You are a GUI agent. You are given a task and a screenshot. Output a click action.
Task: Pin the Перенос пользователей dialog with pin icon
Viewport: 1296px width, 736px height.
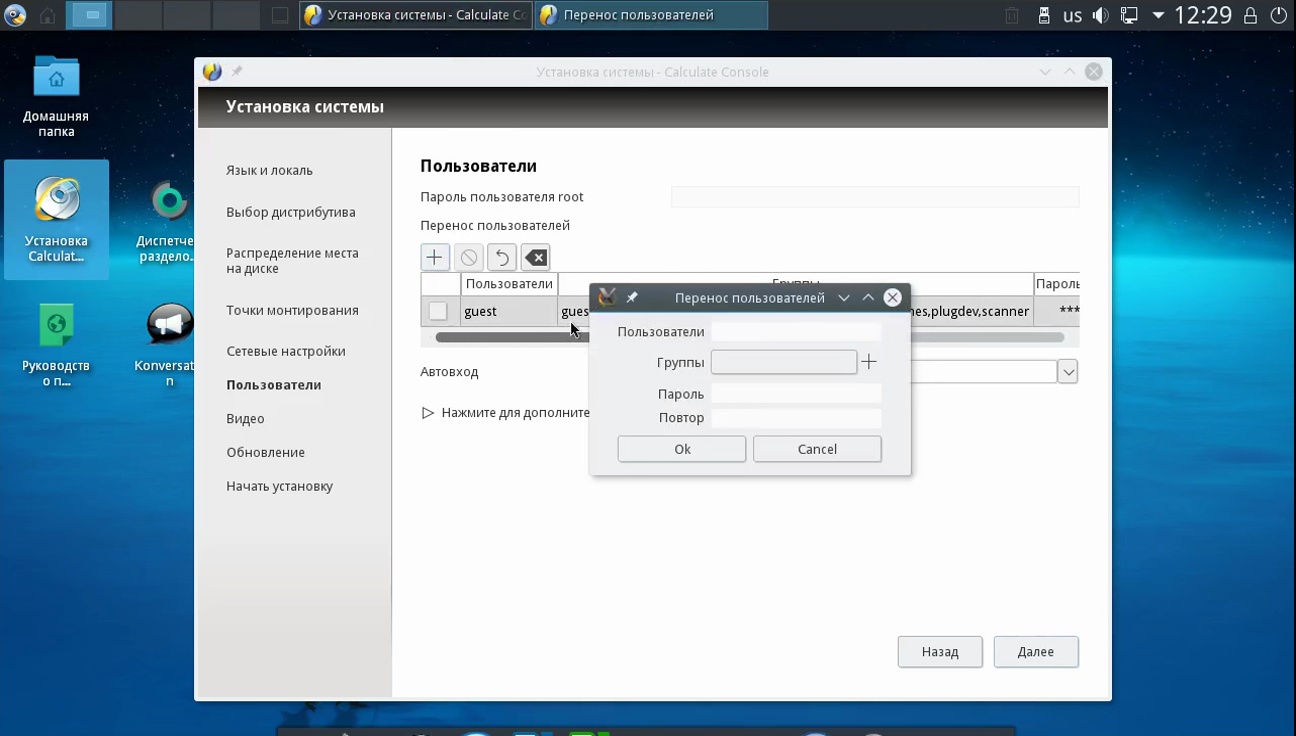coord(632,297)
